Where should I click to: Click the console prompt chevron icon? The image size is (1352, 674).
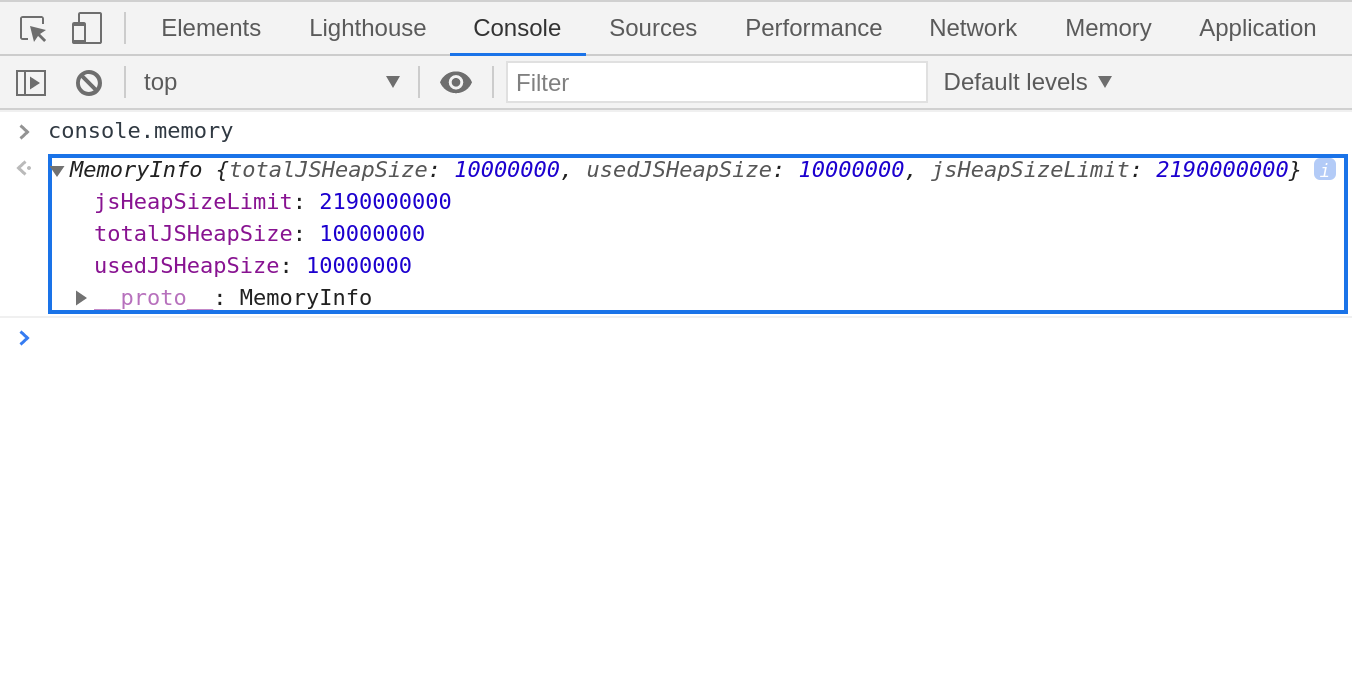pyautogui.click(x=24, y=338)
